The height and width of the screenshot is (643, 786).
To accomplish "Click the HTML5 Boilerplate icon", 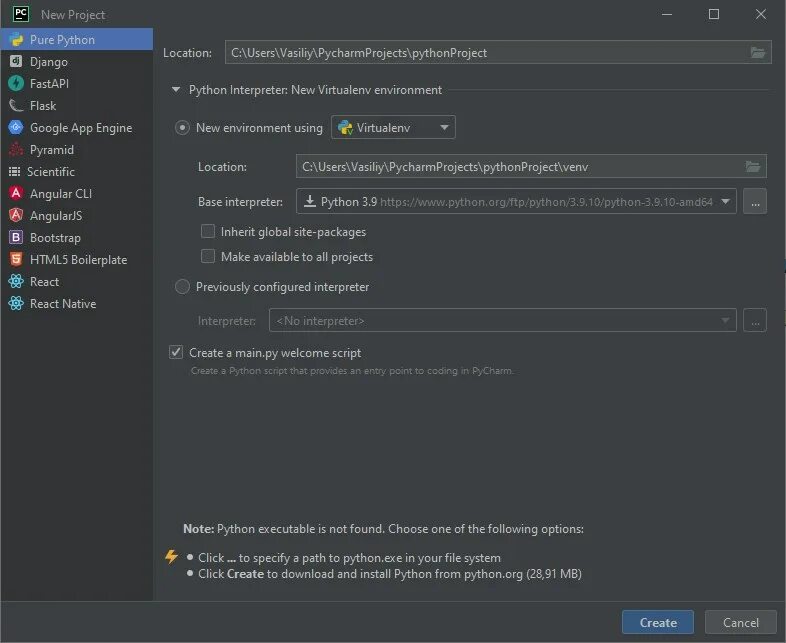I will click(16, 259).
